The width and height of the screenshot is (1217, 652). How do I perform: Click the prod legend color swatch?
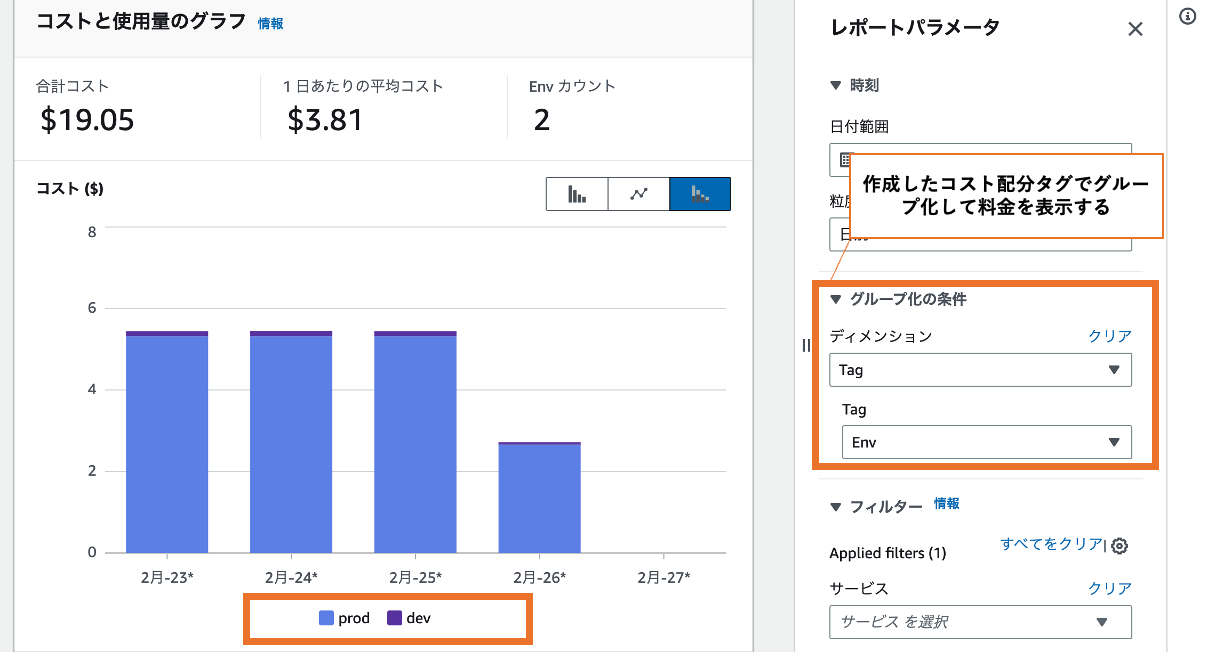coord(326,619)
